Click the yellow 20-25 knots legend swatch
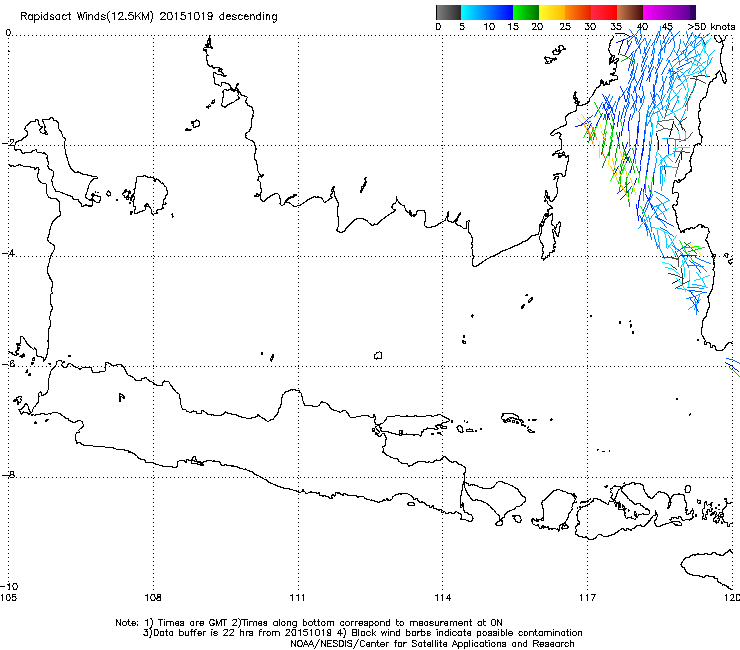 552,12
